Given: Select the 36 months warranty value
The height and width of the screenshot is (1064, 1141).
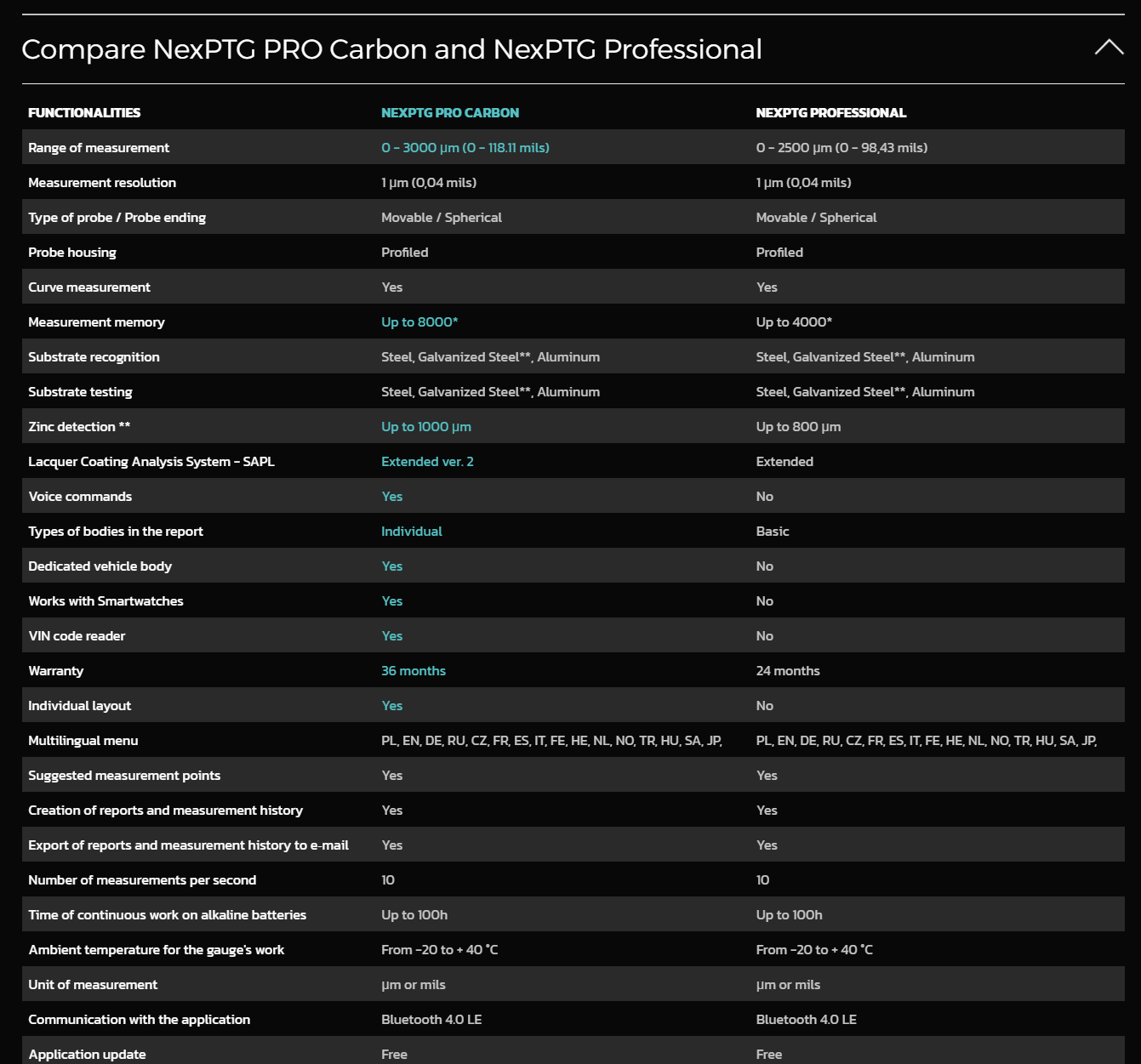Looking at the screenshot, I should pyautogui.click(x=413, y=671).
